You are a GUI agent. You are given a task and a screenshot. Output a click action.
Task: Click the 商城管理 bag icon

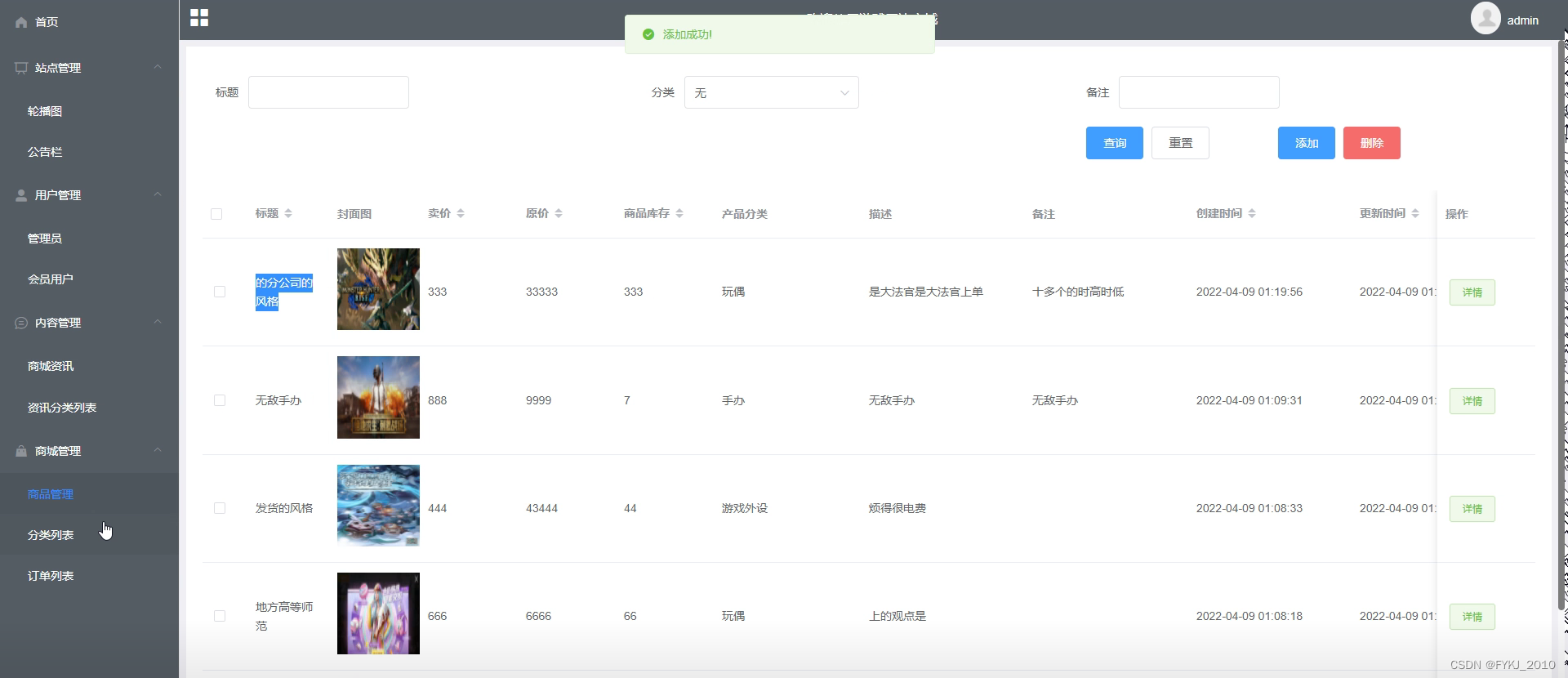click(x=21, y=451)
